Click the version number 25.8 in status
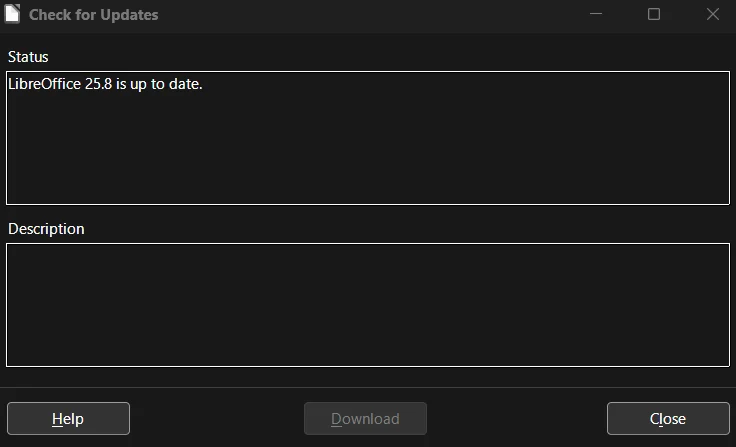The width and height of the screenshot is (736, 447). click(x=98, y=84)
